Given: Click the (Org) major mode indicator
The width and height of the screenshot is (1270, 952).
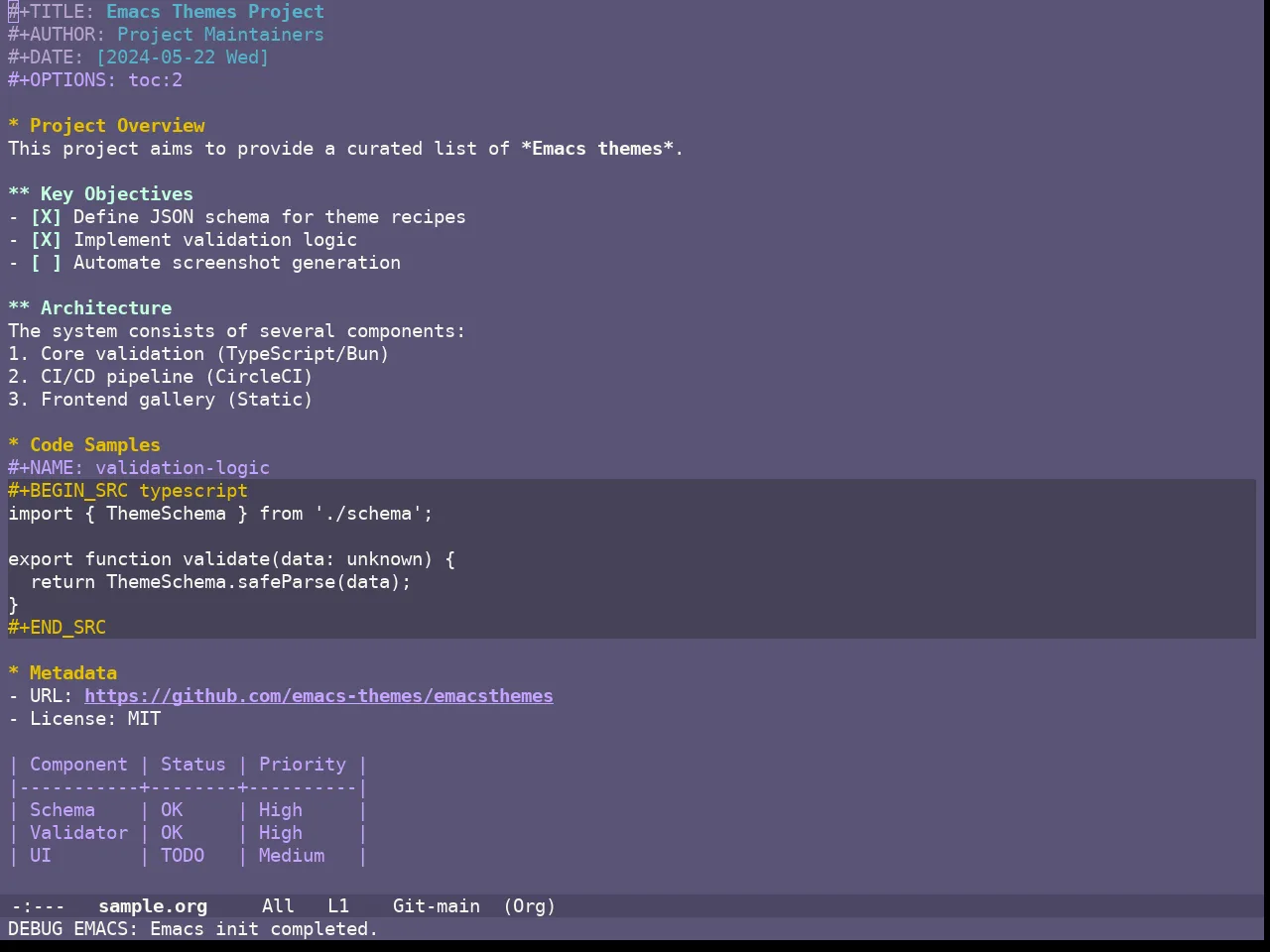Looking at the screenshot, I should pos(529,906).
